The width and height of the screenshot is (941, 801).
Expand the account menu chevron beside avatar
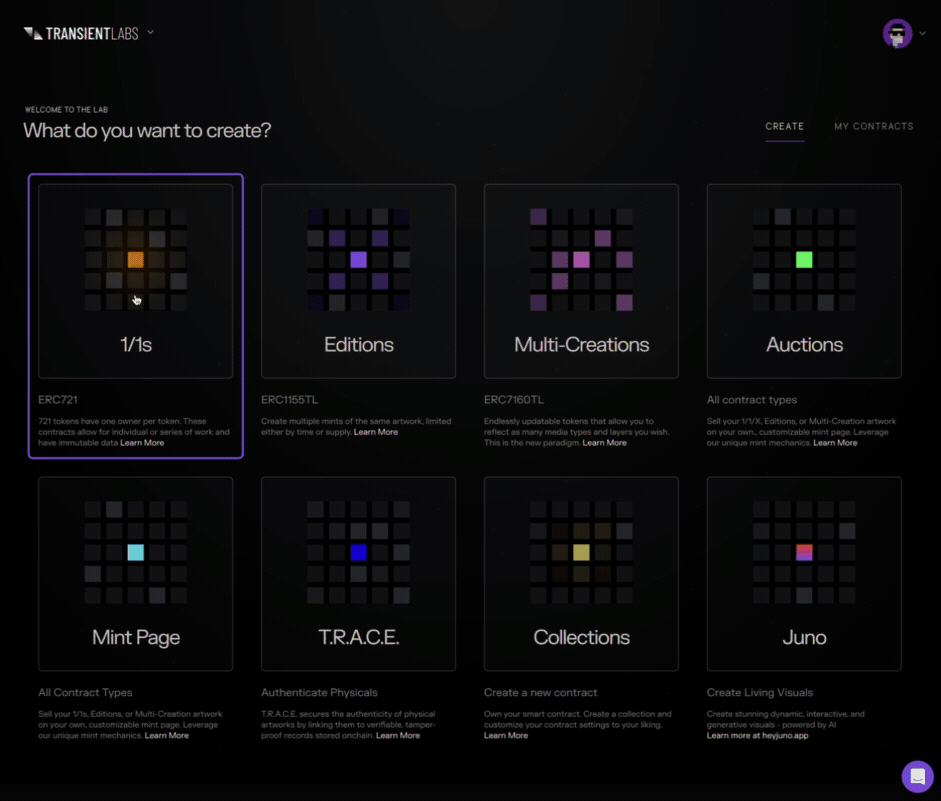pyautogui.click(x=922, y=34)
